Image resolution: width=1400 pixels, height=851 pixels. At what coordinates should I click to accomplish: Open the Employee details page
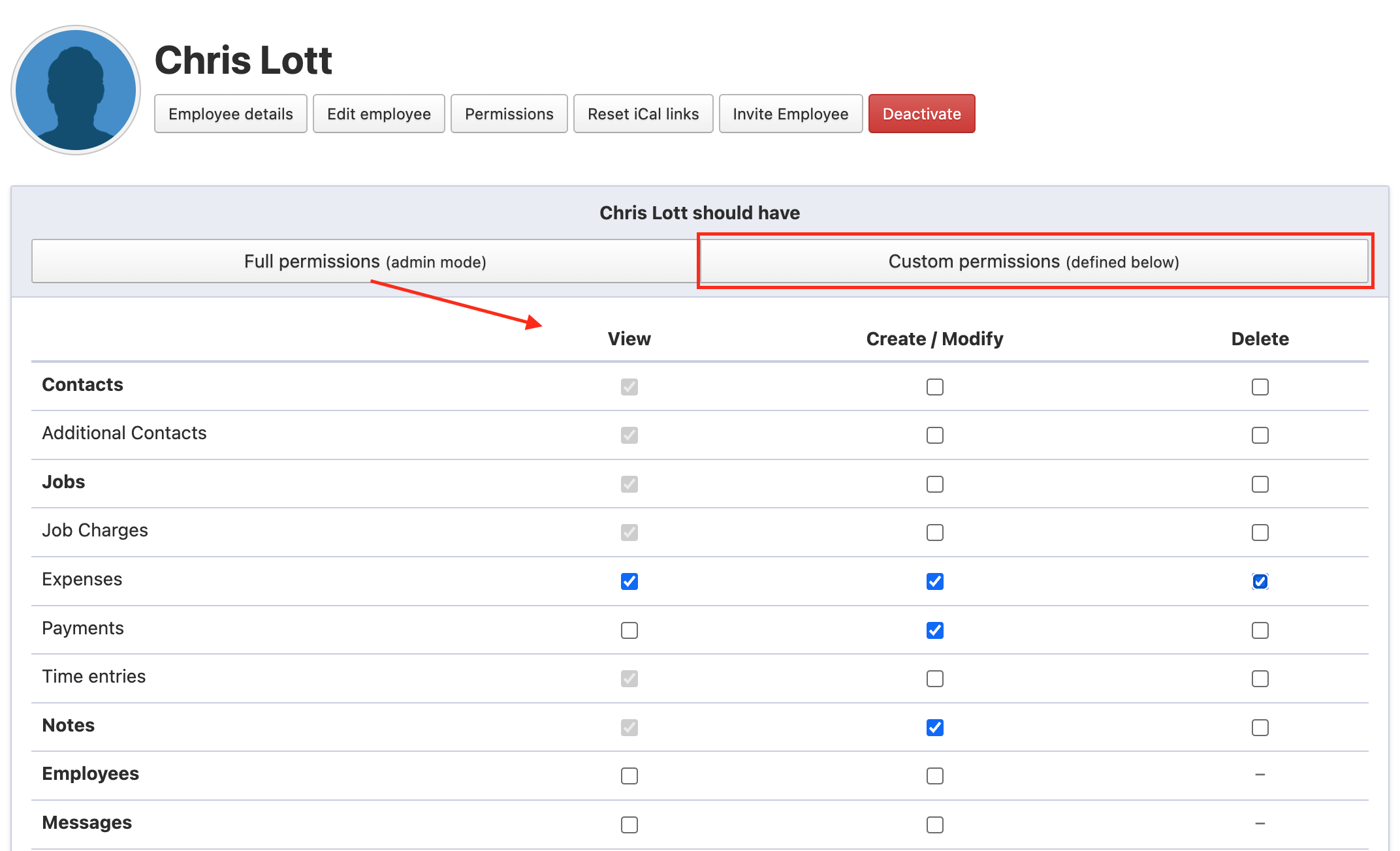231,114
